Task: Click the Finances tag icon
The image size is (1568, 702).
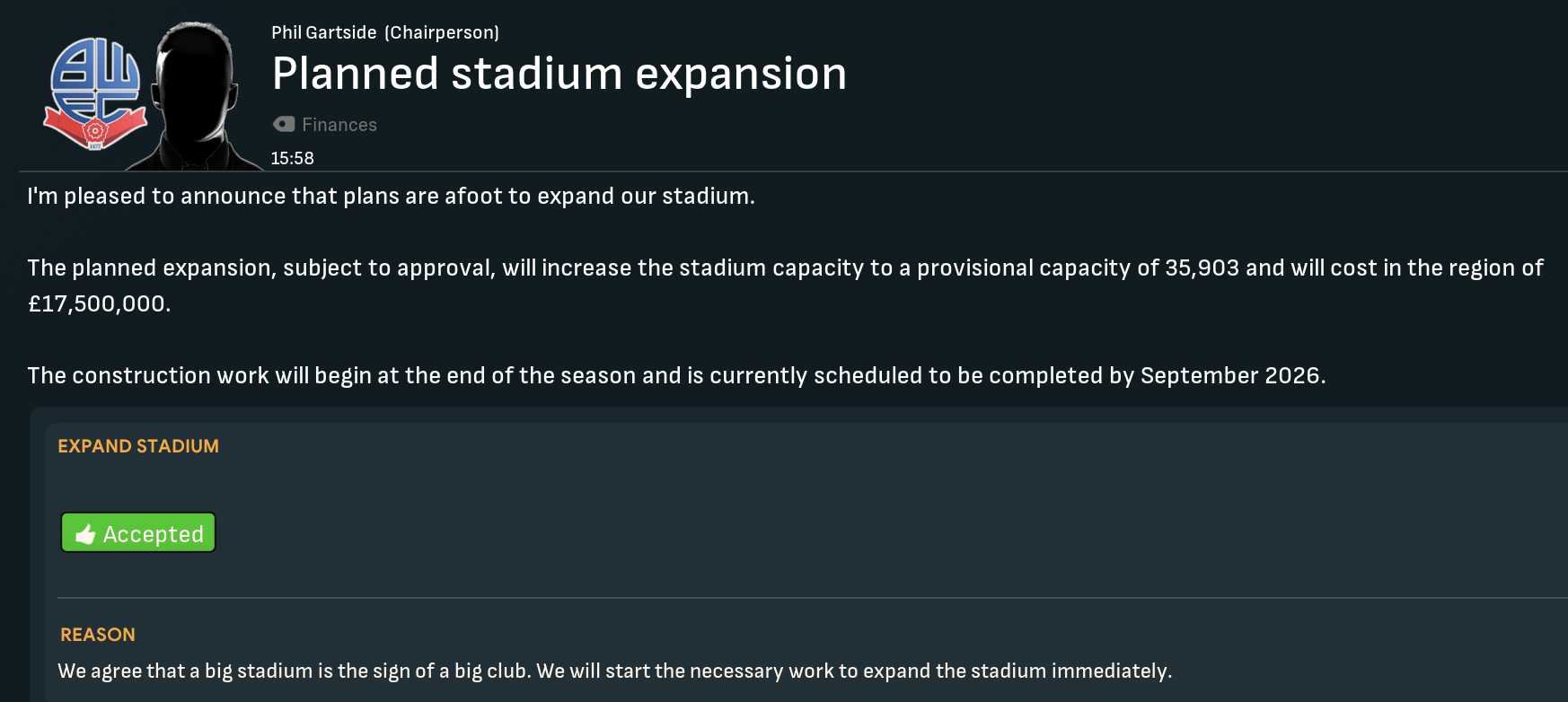Action: pos(284,124)
